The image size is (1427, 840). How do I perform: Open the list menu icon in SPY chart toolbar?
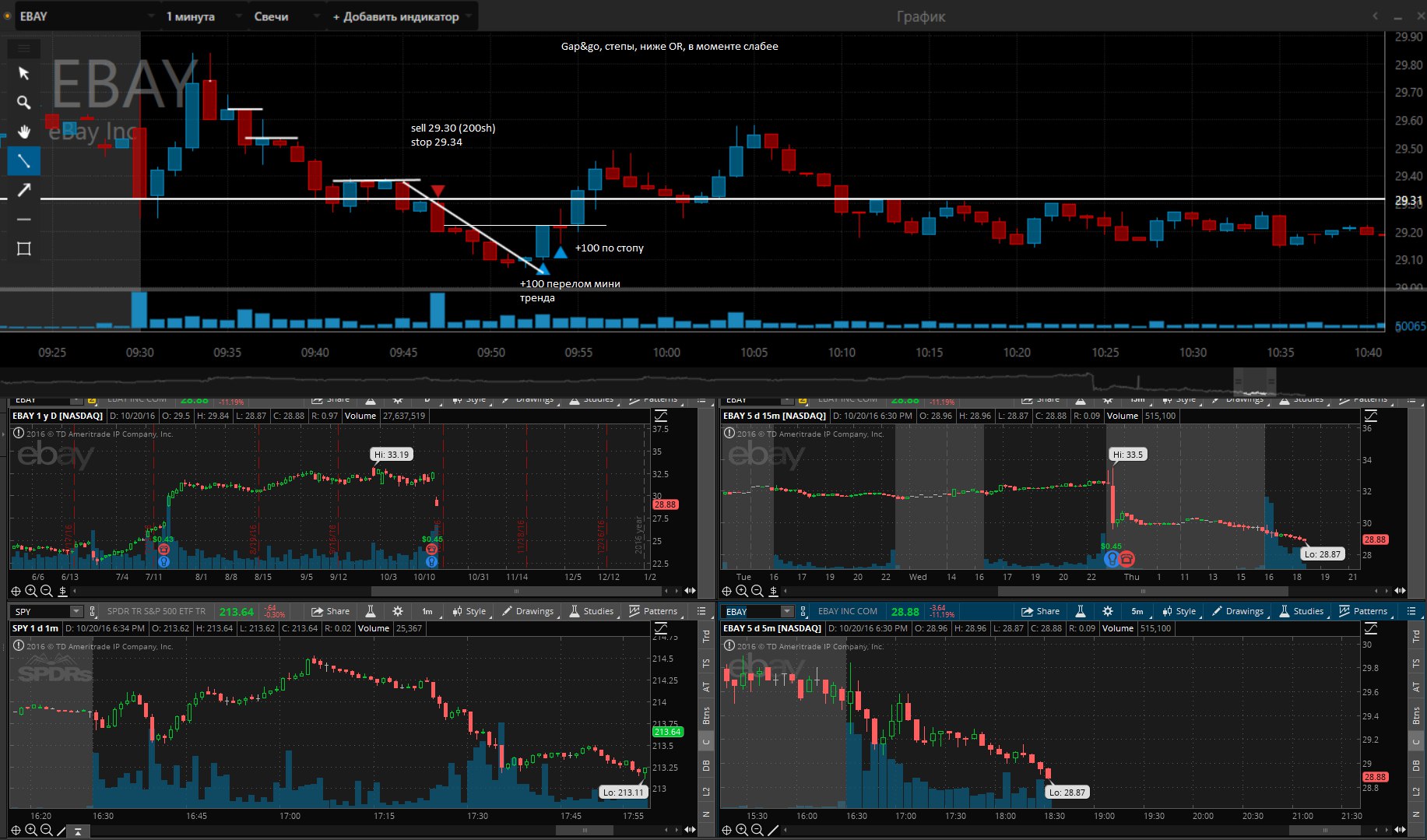(701, 611)
